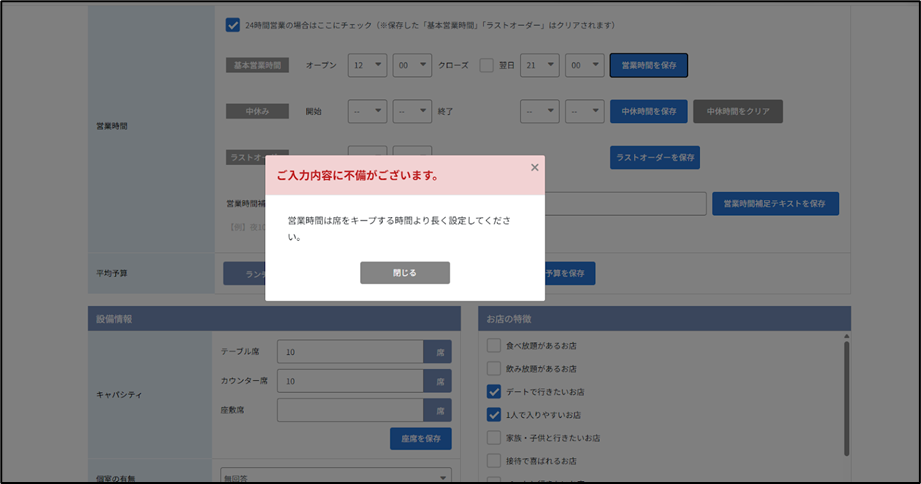Screen dimensions: 921x484
Task: Open the open-hour dropdown showing 12
Action: click(x=367, y=65)
